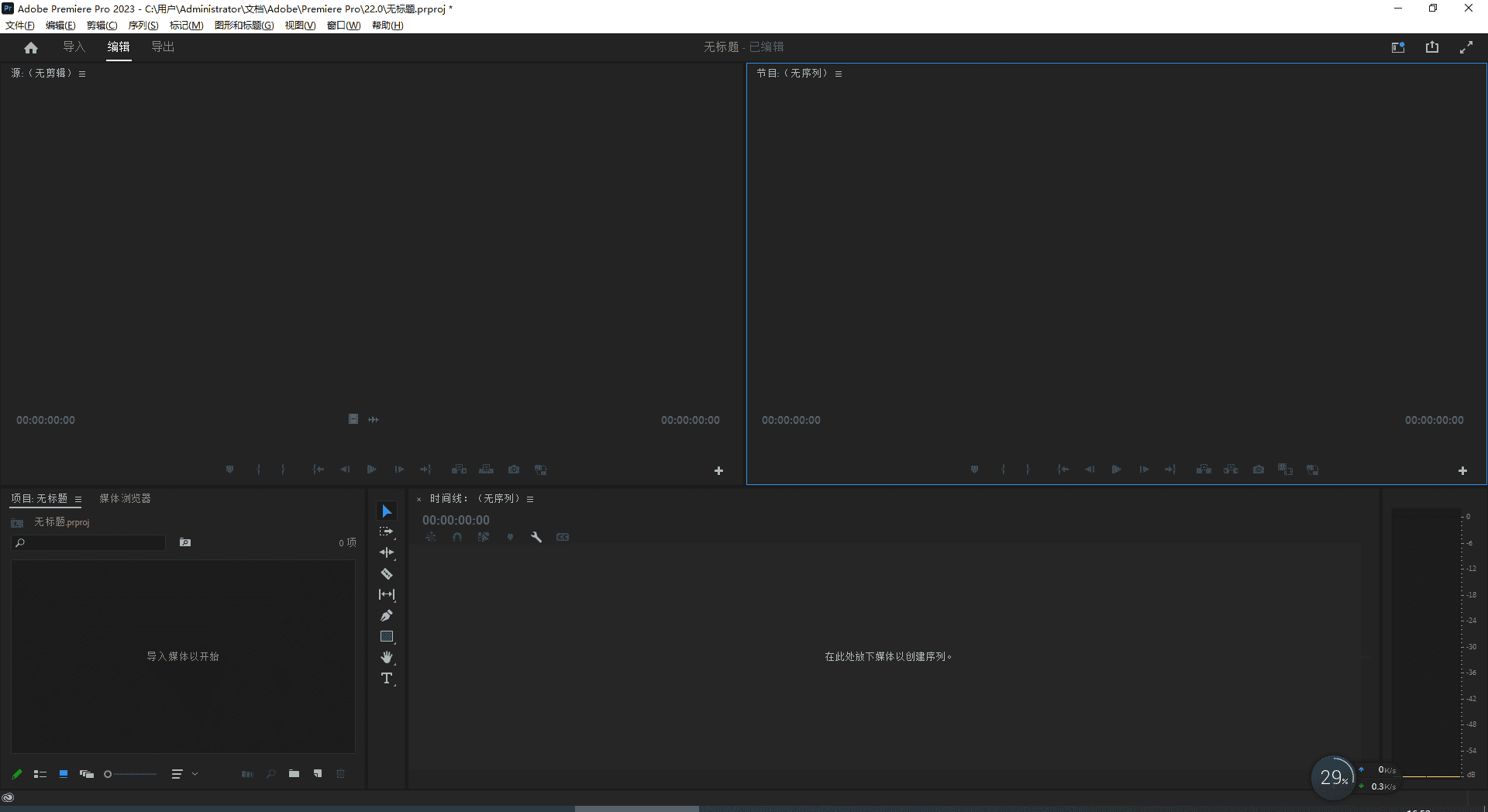1488x812 pixels.
Task: Select the Pen tool
Action: 387,615
